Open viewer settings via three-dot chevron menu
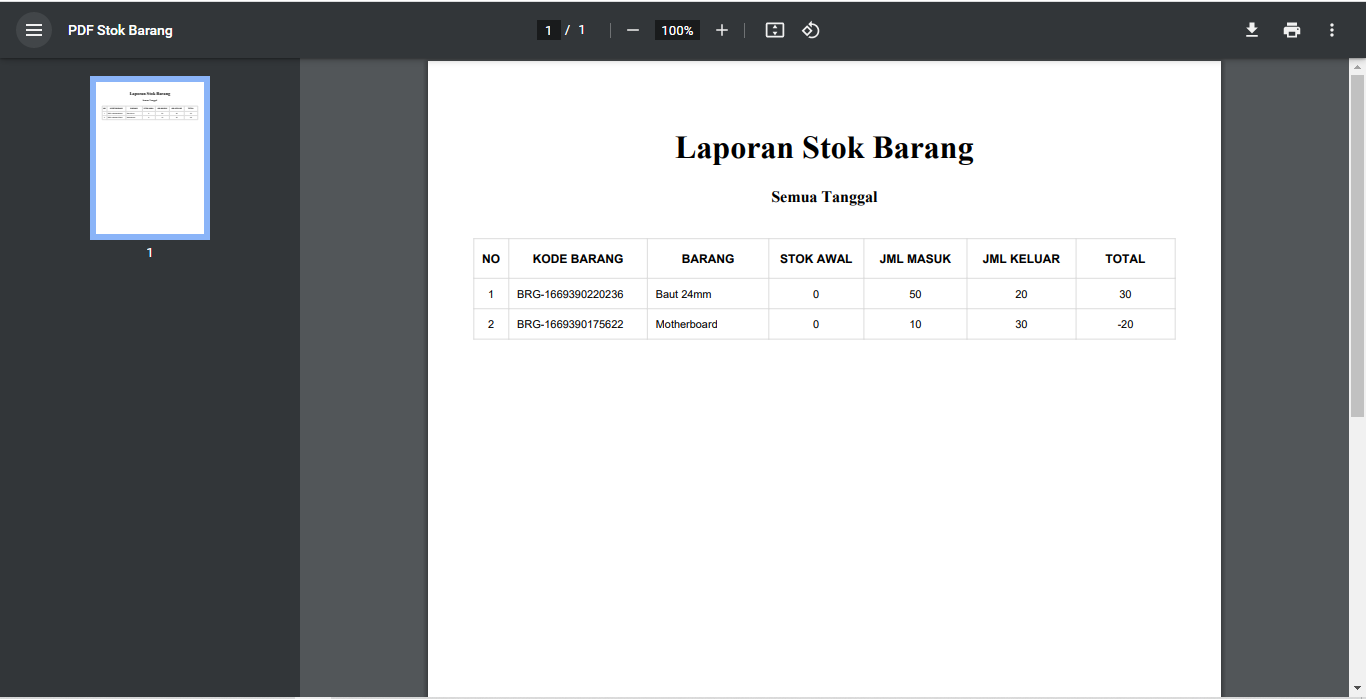 tap(1331, 30)
